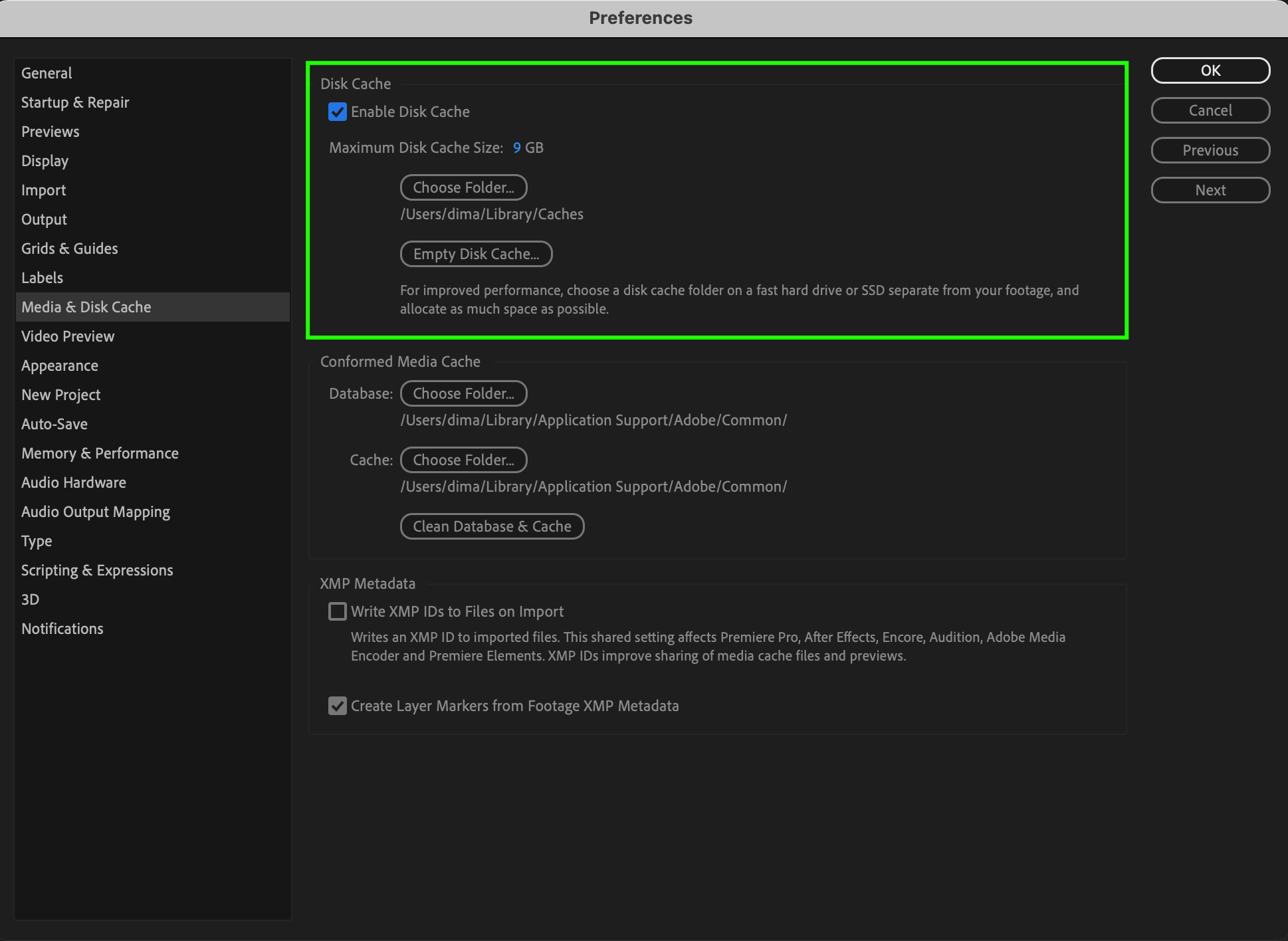Image resolution: width=1288 pixels, height=941 pixels.
Task: Click Choose Folder under Disk Cache
Action: pos(463,187)
